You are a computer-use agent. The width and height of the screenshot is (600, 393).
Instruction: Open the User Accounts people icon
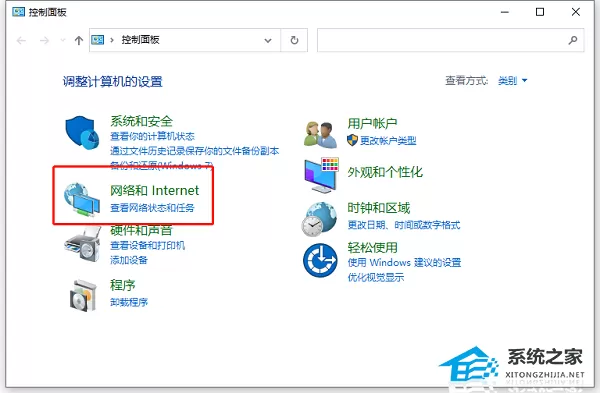click(320, 135)
